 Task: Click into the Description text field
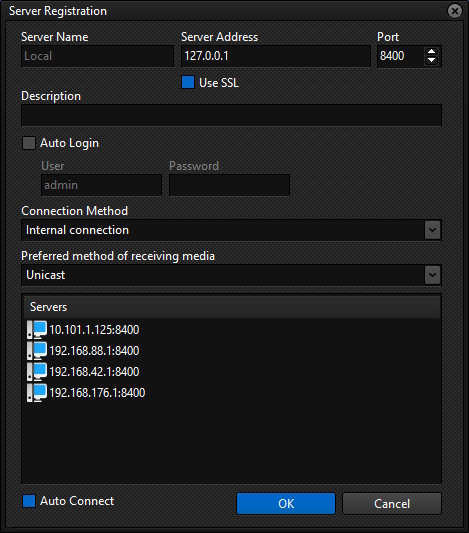(x=231, y=115)
